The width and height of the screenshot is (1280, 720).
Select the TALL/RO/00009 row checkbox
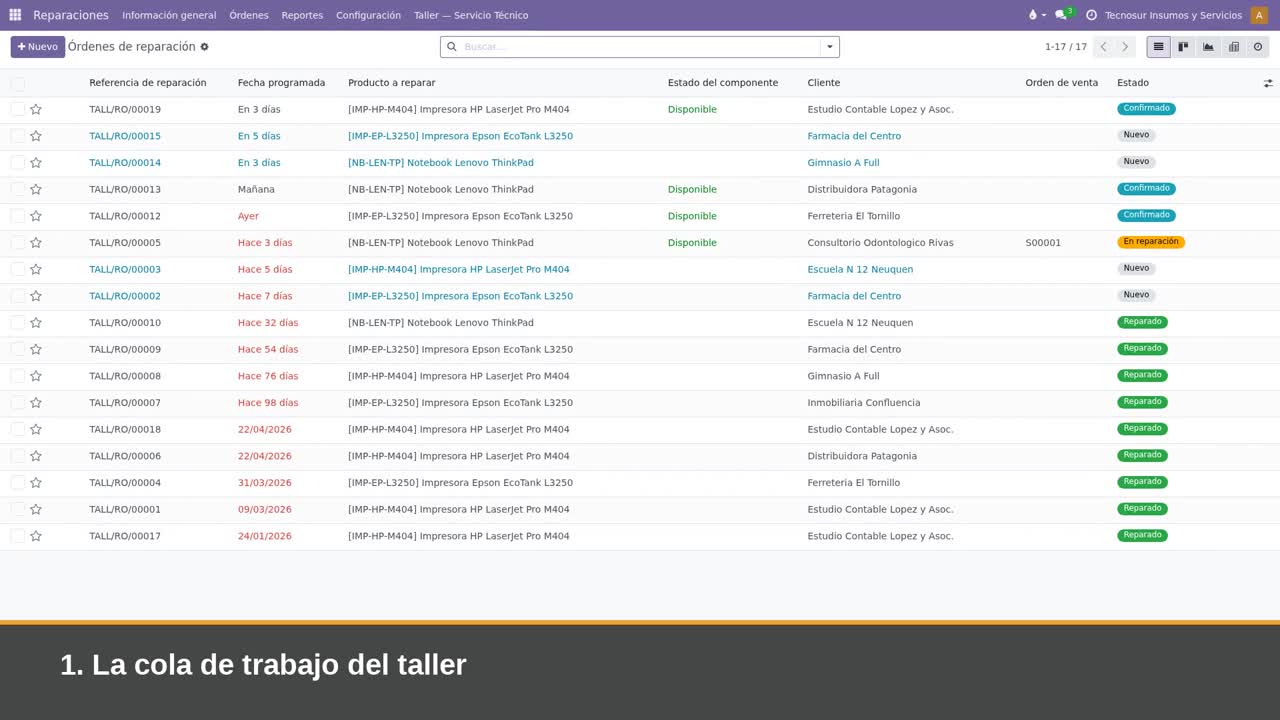tap(18, 349)
